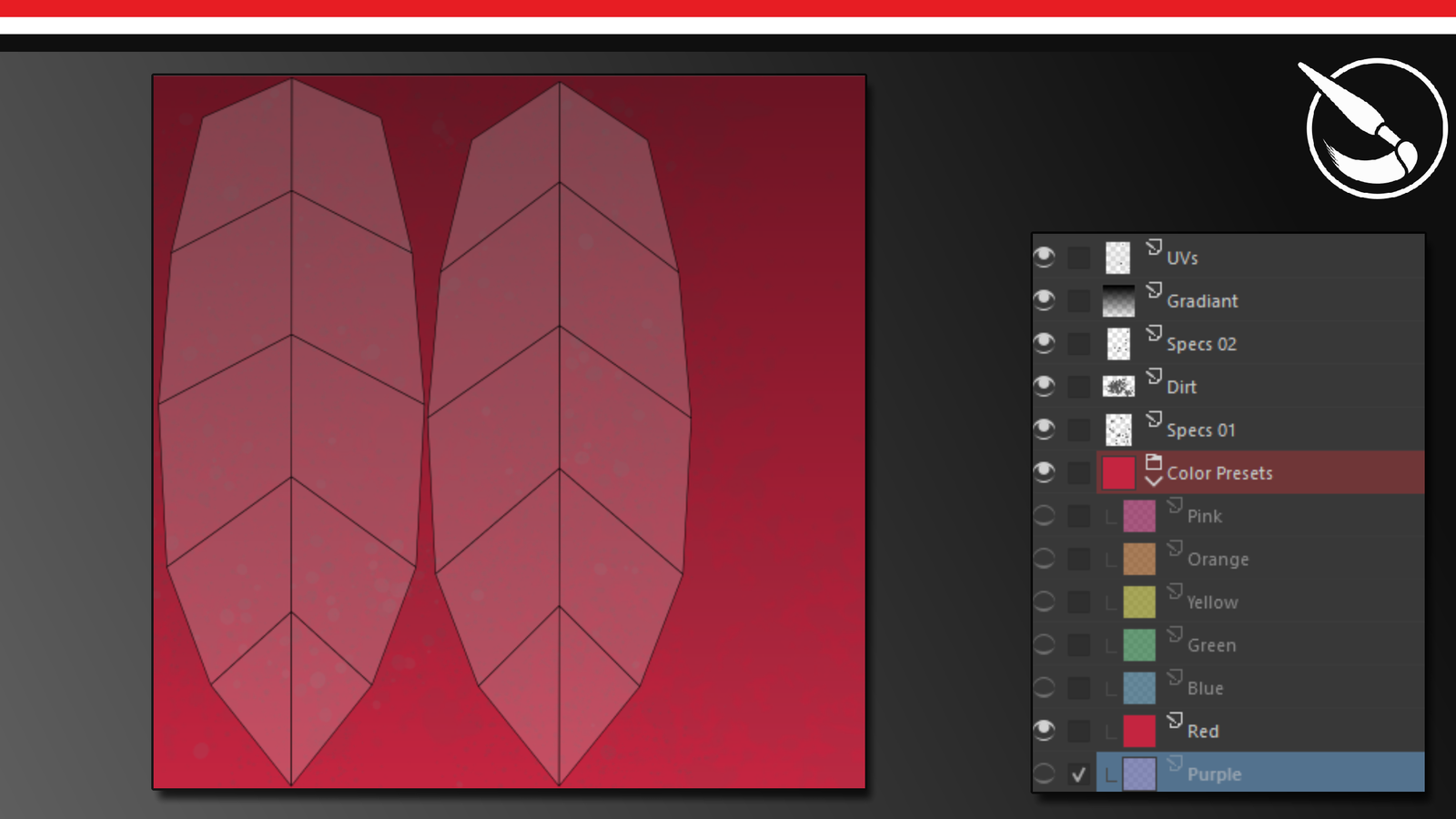Screen dimensions: 1456x819
Task: Click the Yellow layer color thumbnail
Action: 1138,602
